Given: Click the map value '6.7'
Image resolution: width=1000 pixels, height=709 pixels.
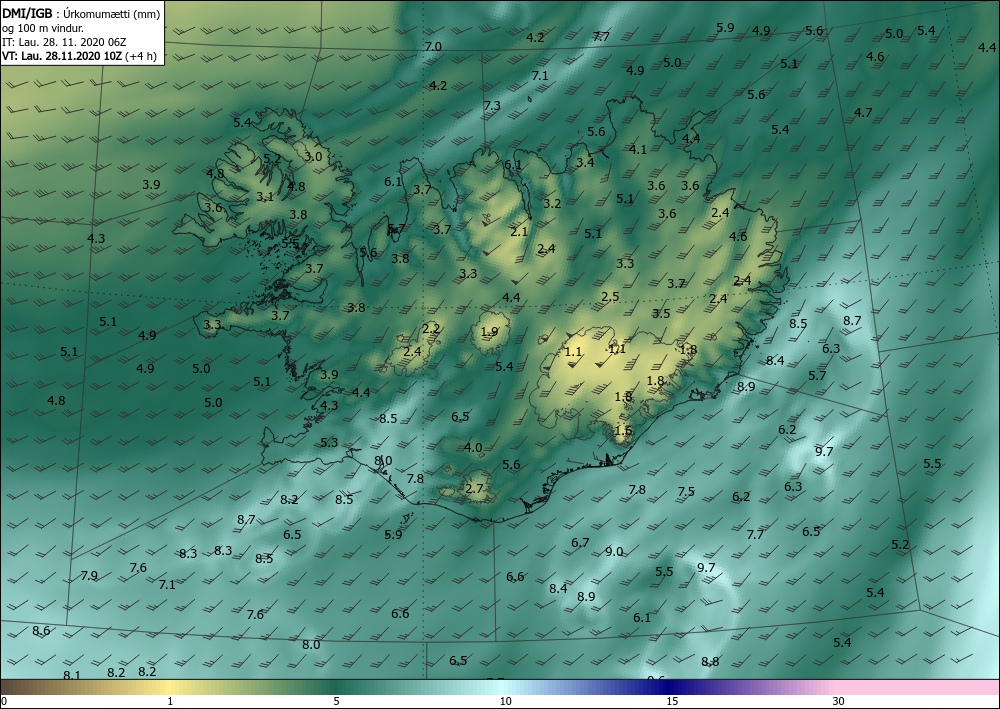Looking at the screenshot, I should click(x=580, y=543).
